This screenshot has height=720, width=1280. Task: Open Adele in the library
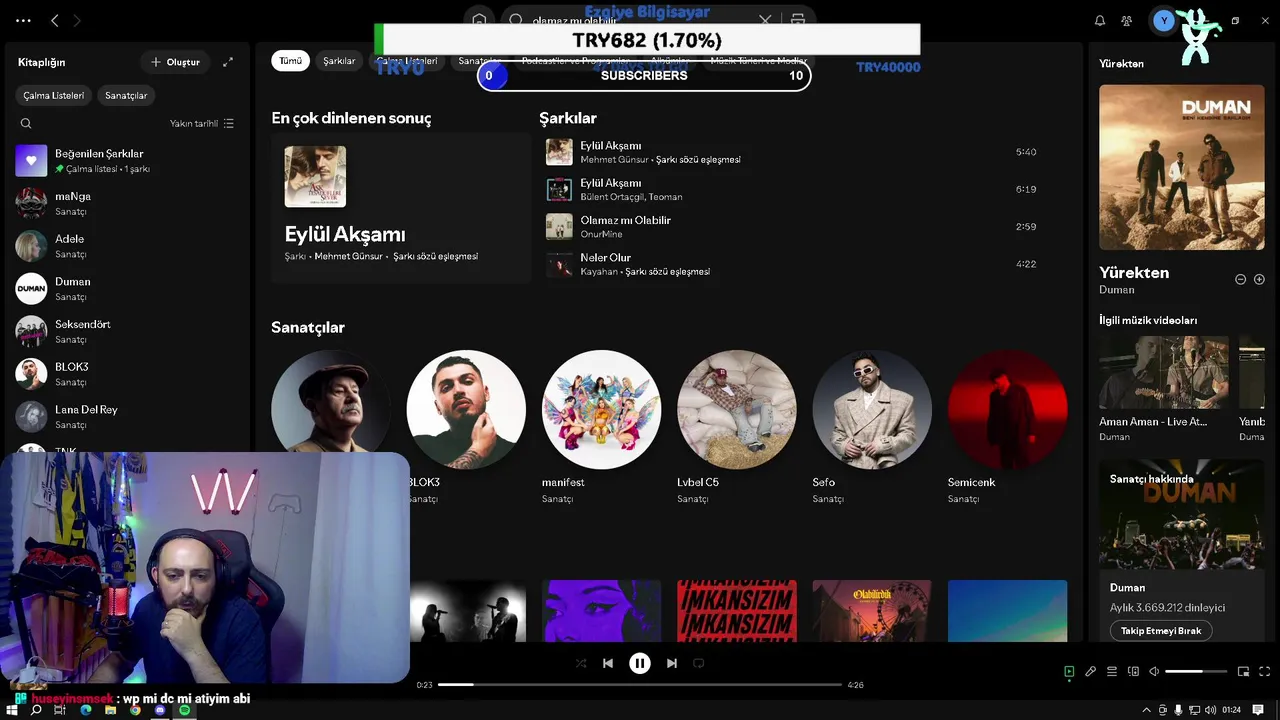pos(125,246)
